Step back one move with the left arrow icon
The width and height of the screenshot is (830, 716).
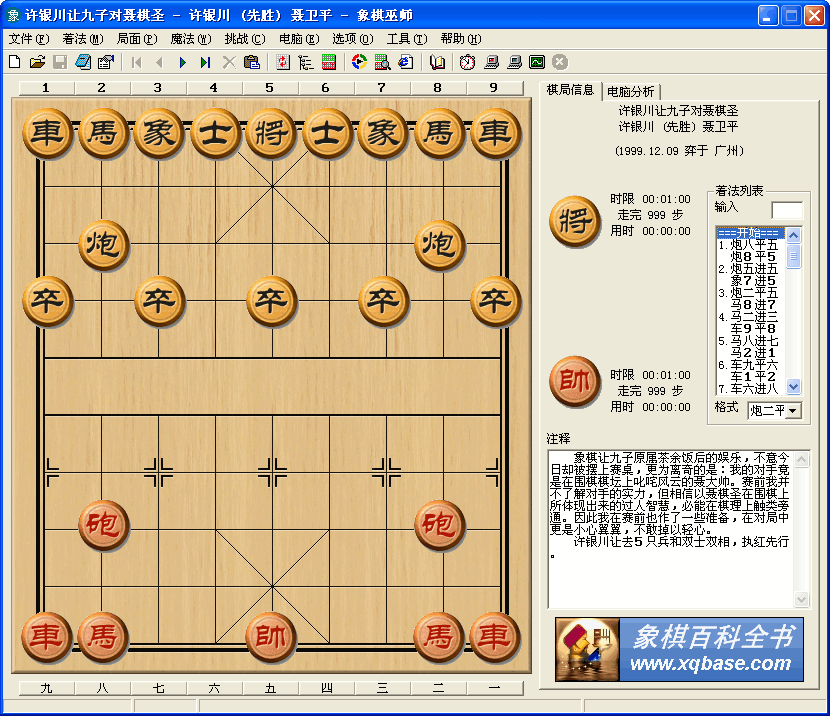point(159,61)
